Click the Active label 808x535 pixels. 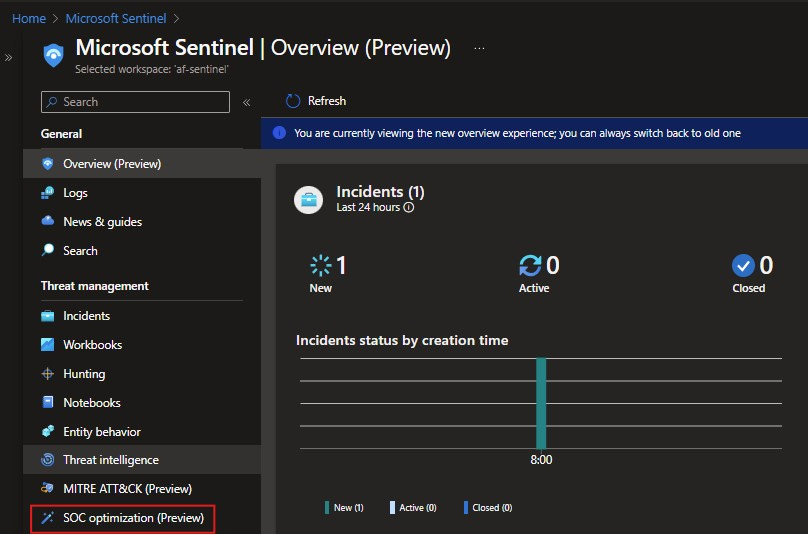tap(534, 288)
